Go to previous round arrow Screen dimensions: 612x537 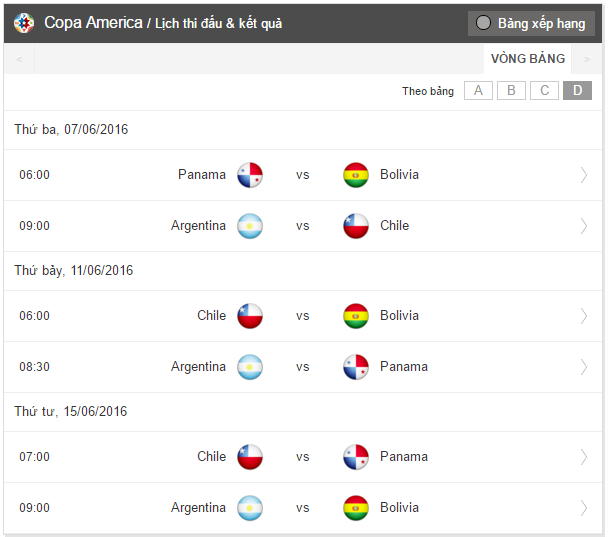pyautogui.click(x=19, y=59)
